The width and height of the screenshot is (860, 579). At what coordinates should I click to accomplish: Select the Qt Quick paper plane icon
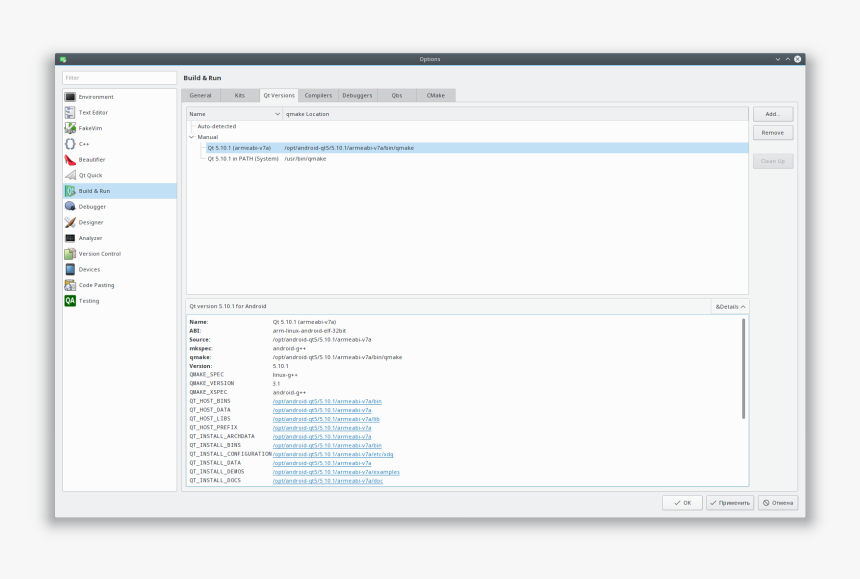pos(70,175)
